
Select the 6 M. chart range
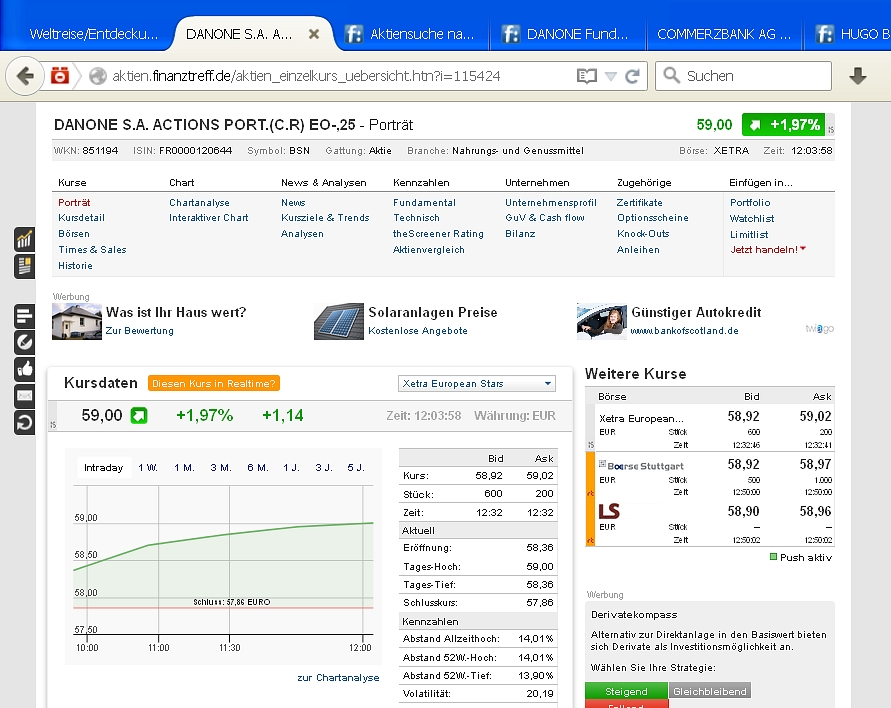[x=257, y=468]
